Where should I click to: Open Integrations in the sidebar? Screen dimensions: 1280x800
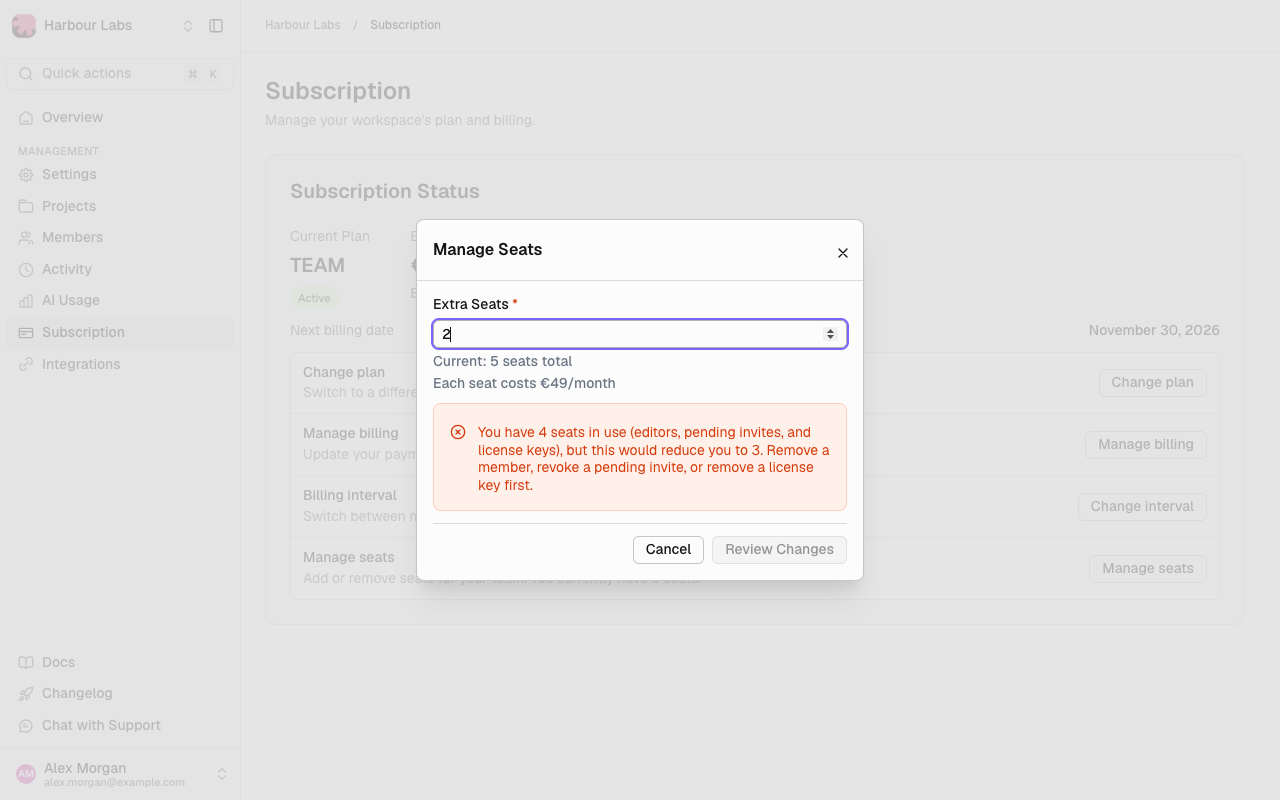(120, 365)
